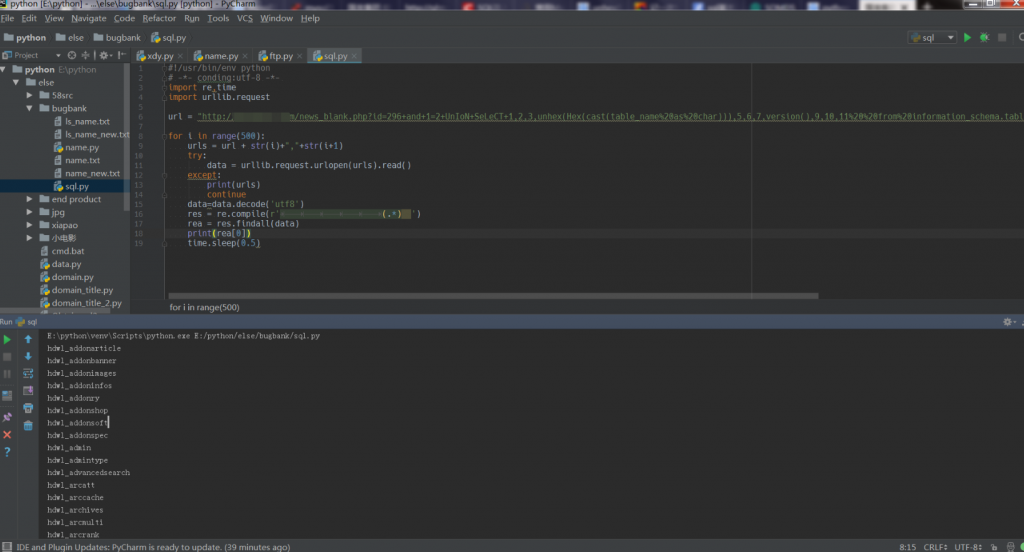The image size is (1024, 552).
Task: Expand the jpg folder
Action: 29,212
